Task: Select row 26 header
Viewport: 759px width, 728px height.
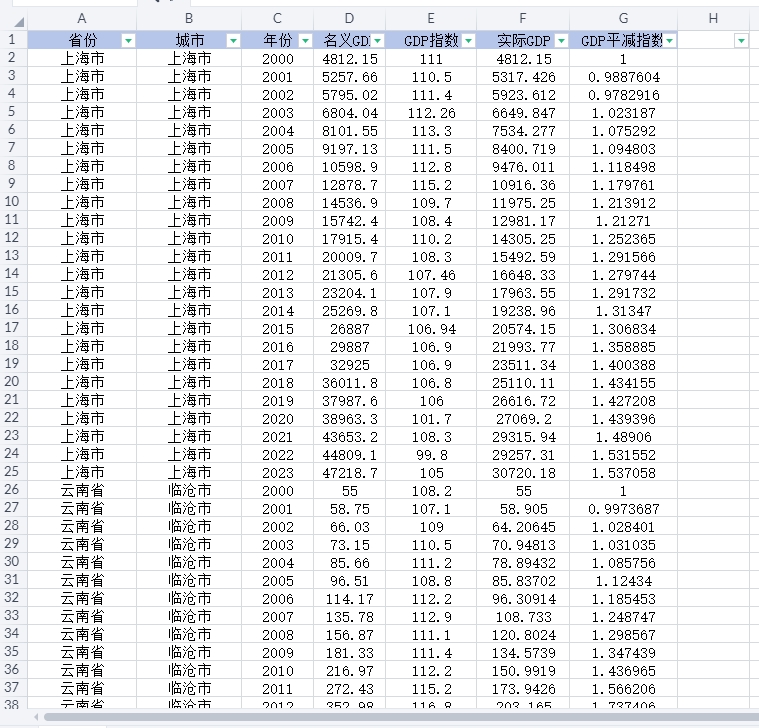Action: point(12,490)
